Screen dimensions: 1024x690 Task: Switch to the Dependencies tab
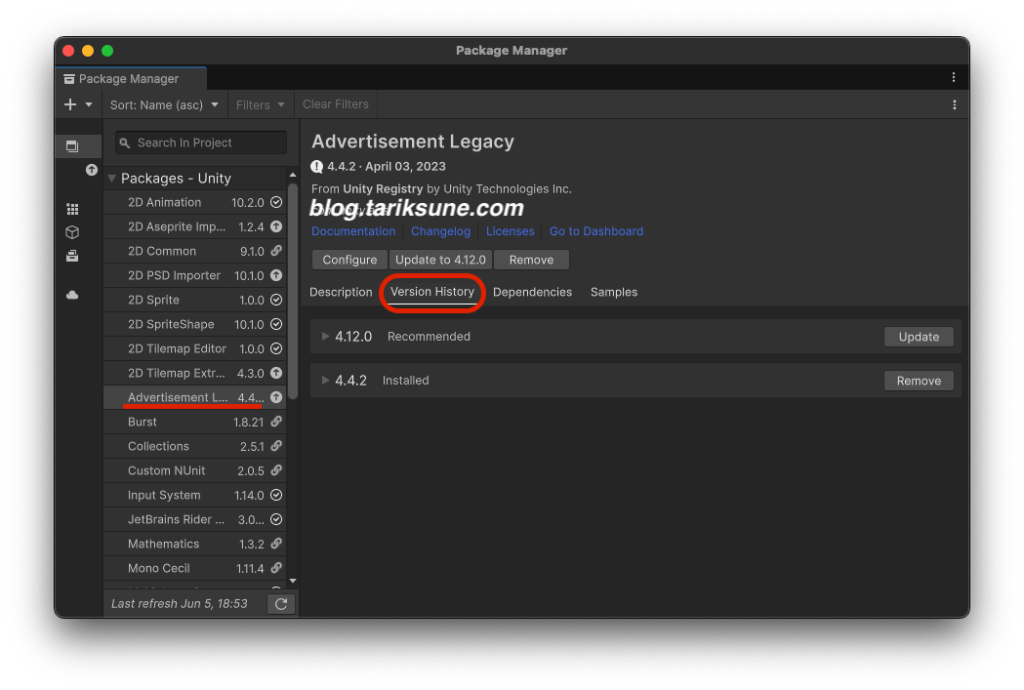tap(532, 292)
